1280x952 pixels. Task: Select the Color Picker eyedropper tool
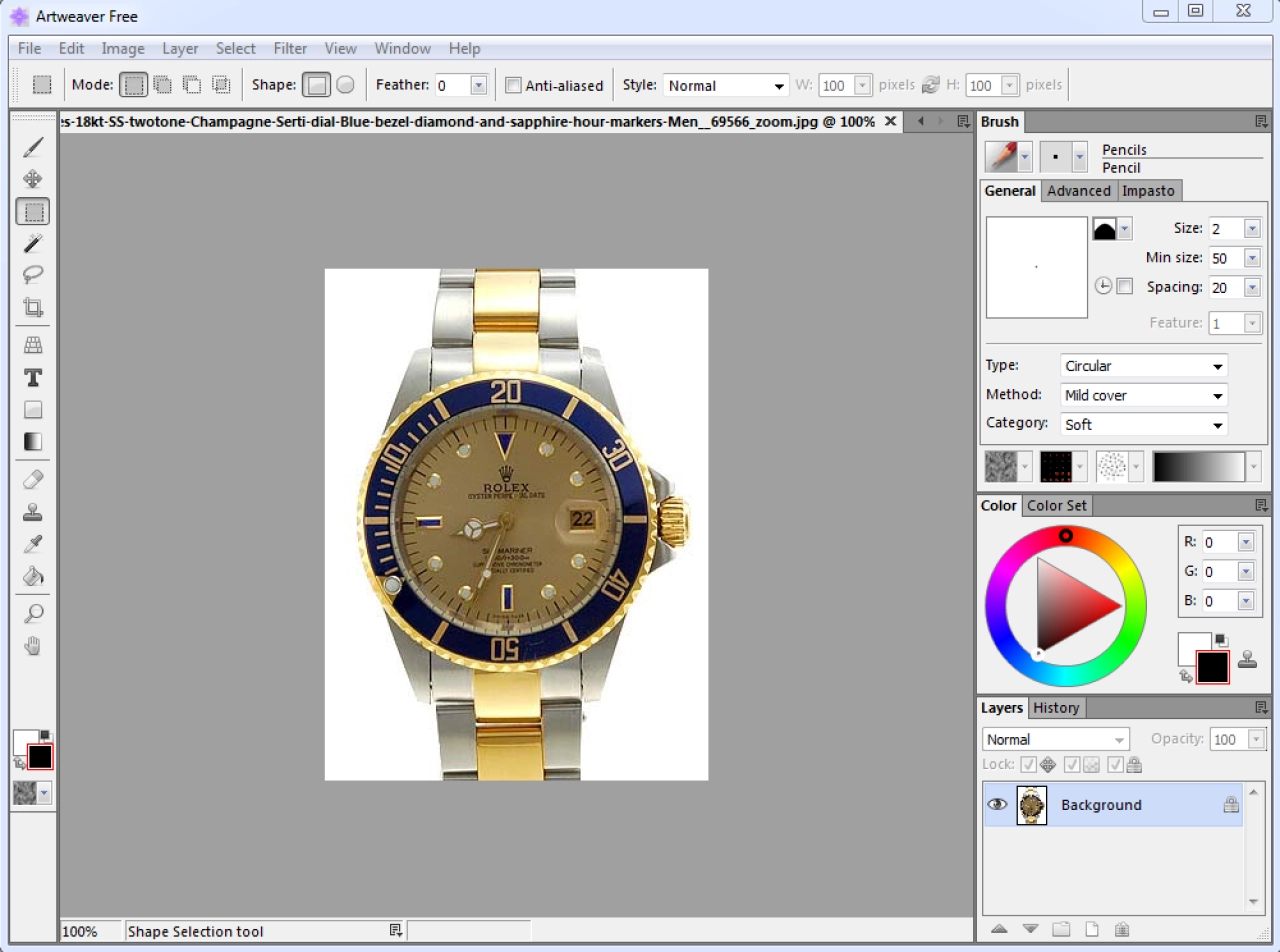coord(33,544)
